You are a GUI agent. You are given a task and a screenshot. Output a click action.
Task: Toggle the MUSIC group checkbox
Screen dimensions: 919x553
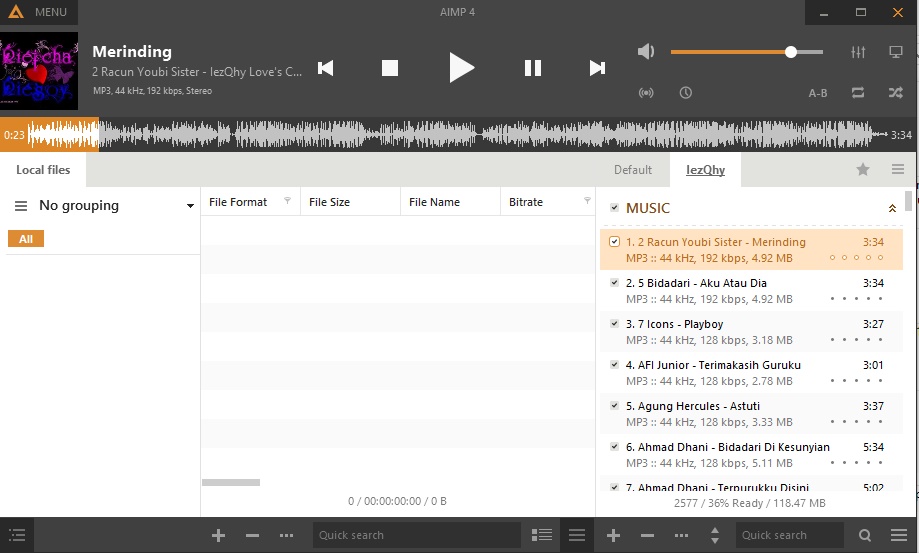[614, 207]
